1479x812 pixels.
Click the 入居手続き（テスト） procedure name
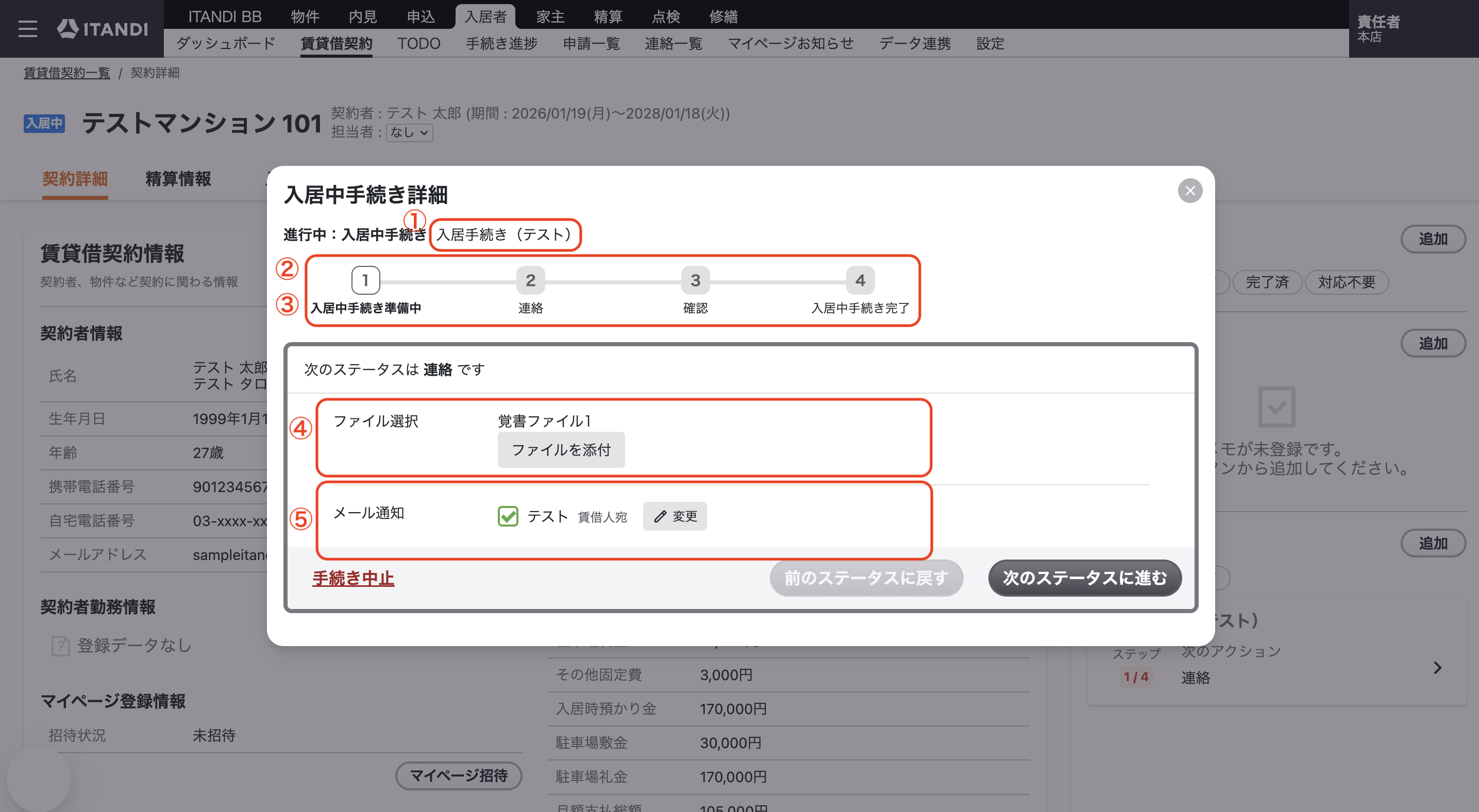click(505, 235)
